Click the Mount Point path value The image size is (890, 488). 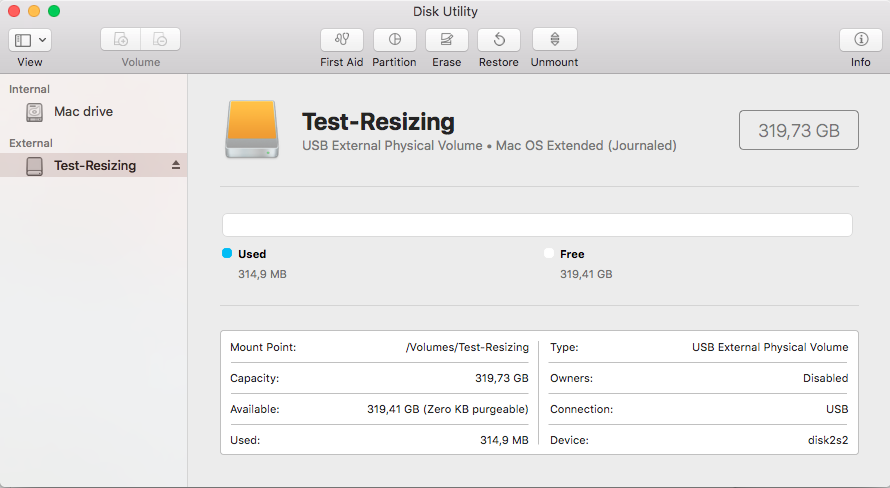tap(466, 347)
